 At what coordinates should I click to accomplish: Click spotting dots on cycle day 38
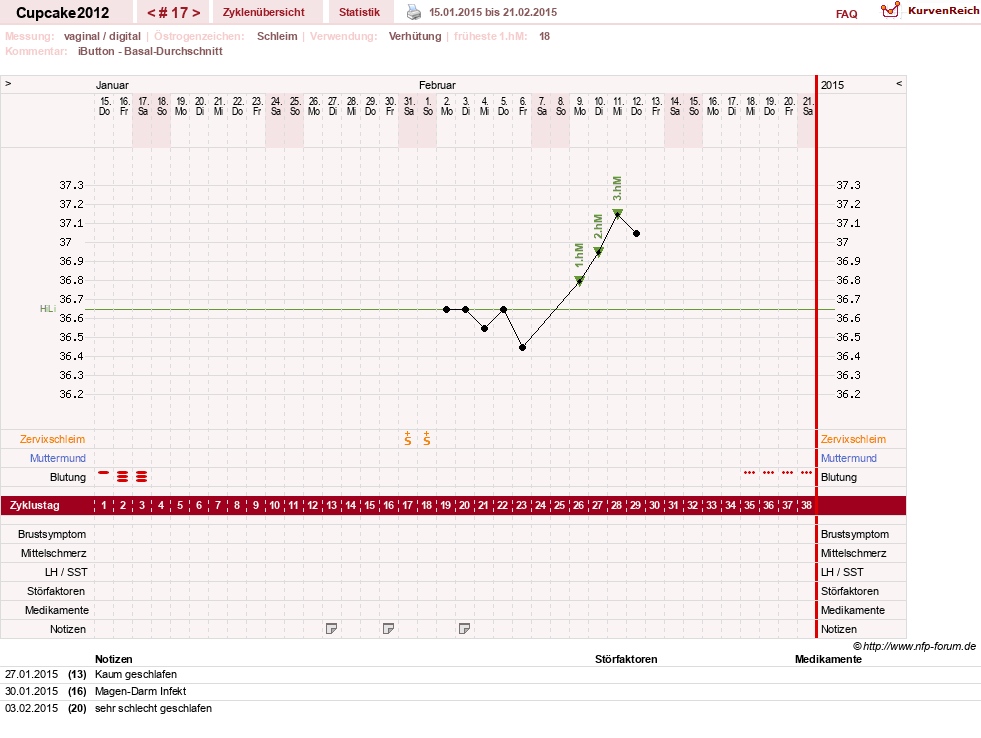click(x=806, y=473)
